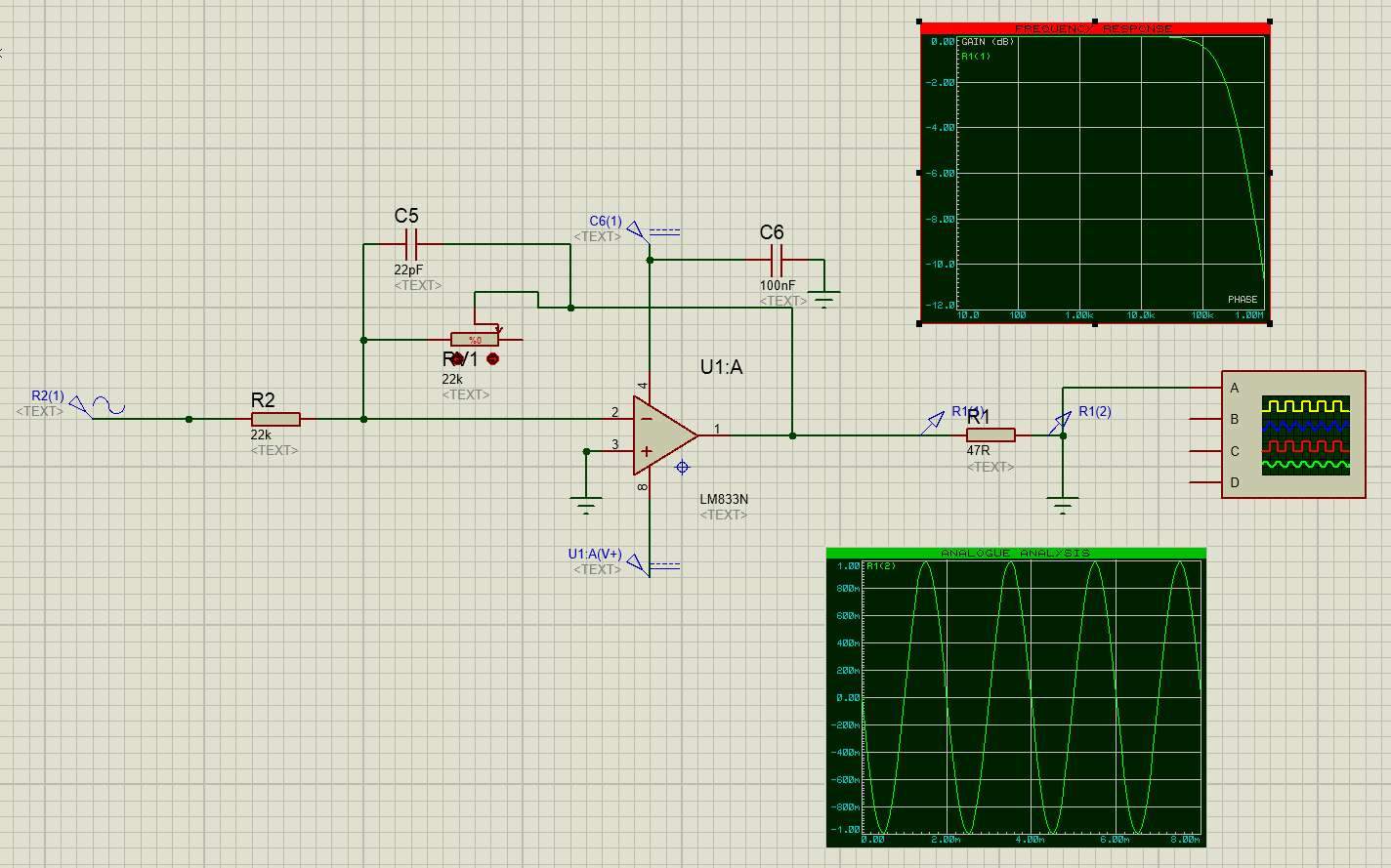Select the R1(2) voltage probe
The width and height of the screenshot is (1391, 868).
1060,423
